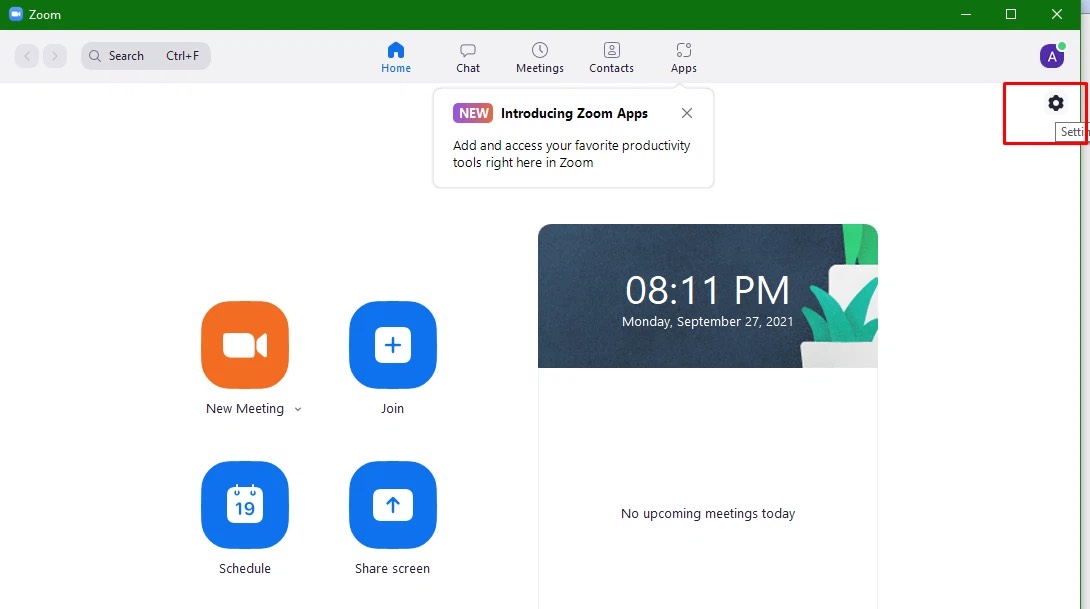Open the Schedule calendar button
1090x609 pixels.
coord(245,505)
